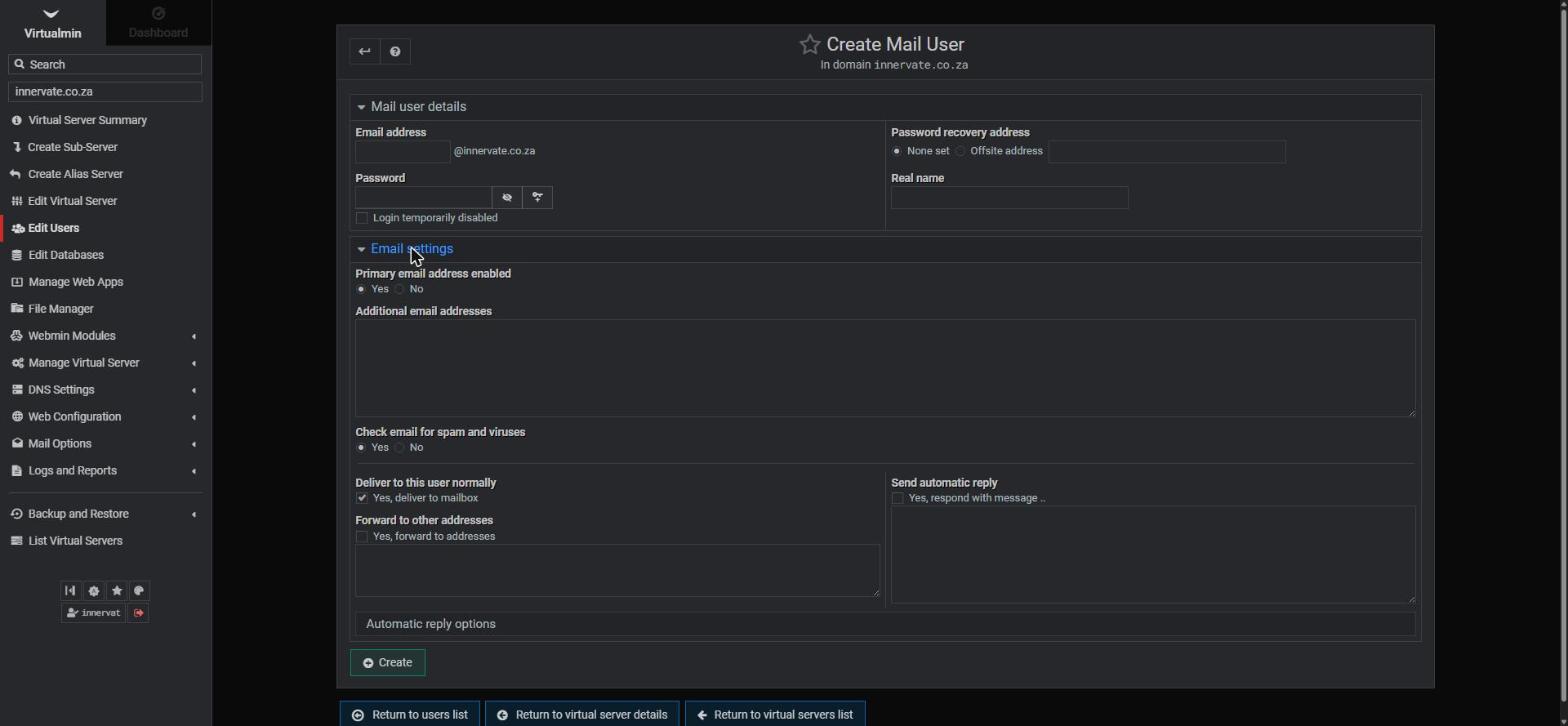Uncheck Yes, deliver to mailbox
This screenshot has height=726, width=1568.
[362, 498]
